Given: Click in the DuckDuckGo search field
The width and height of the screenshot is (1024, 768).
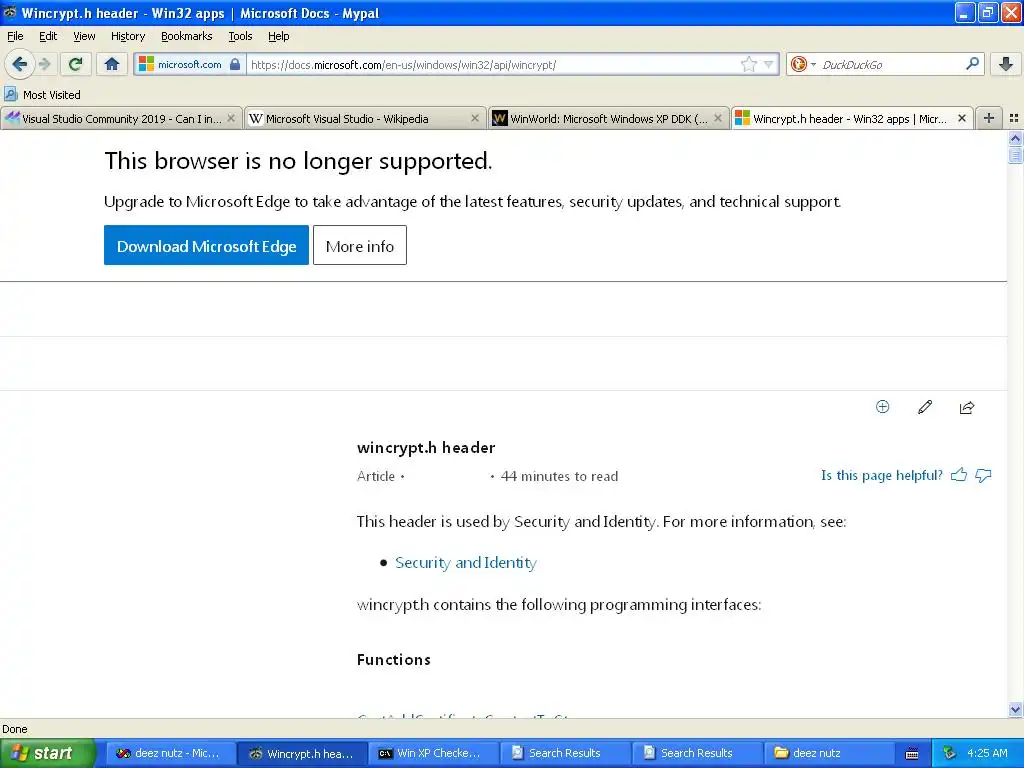Looking at the screenshot, I should click(891, 64).
